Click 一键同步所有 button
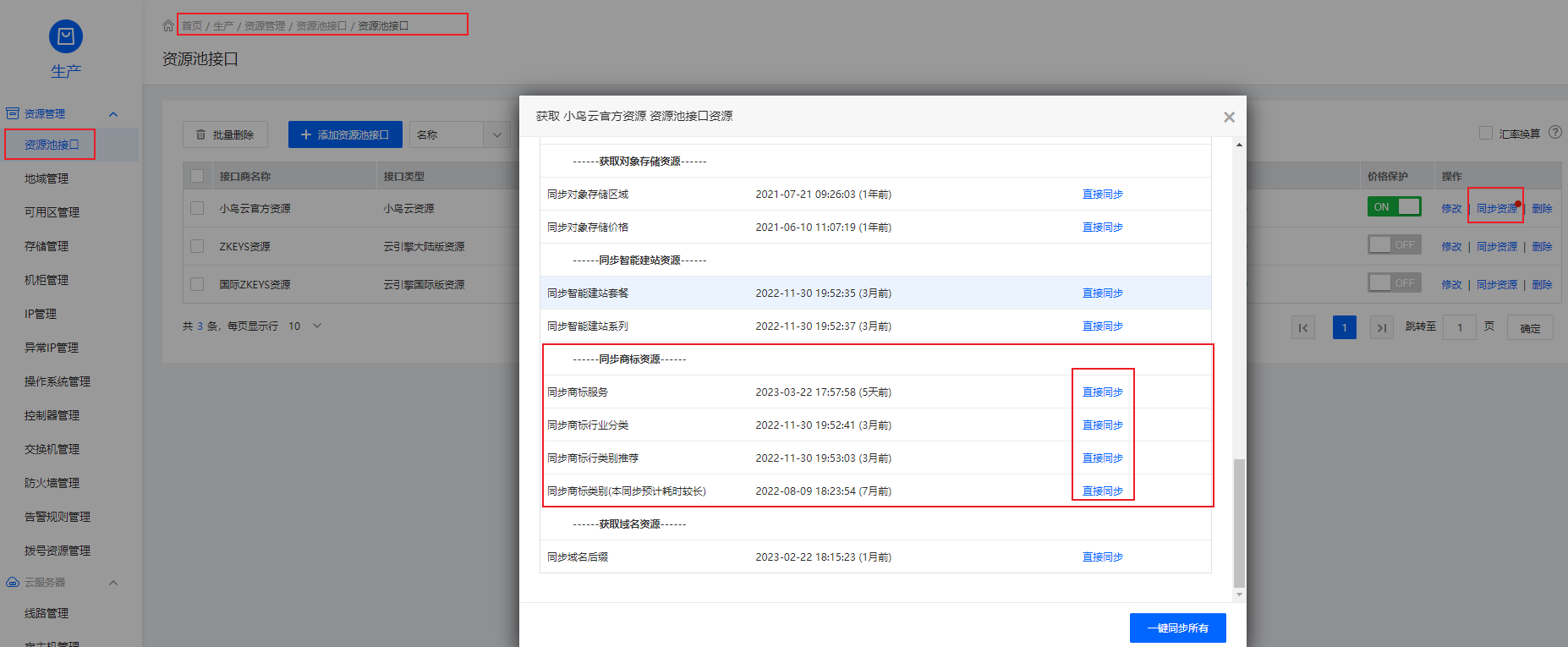This screenshot has width=1568, height=647. coord(1177,628)
